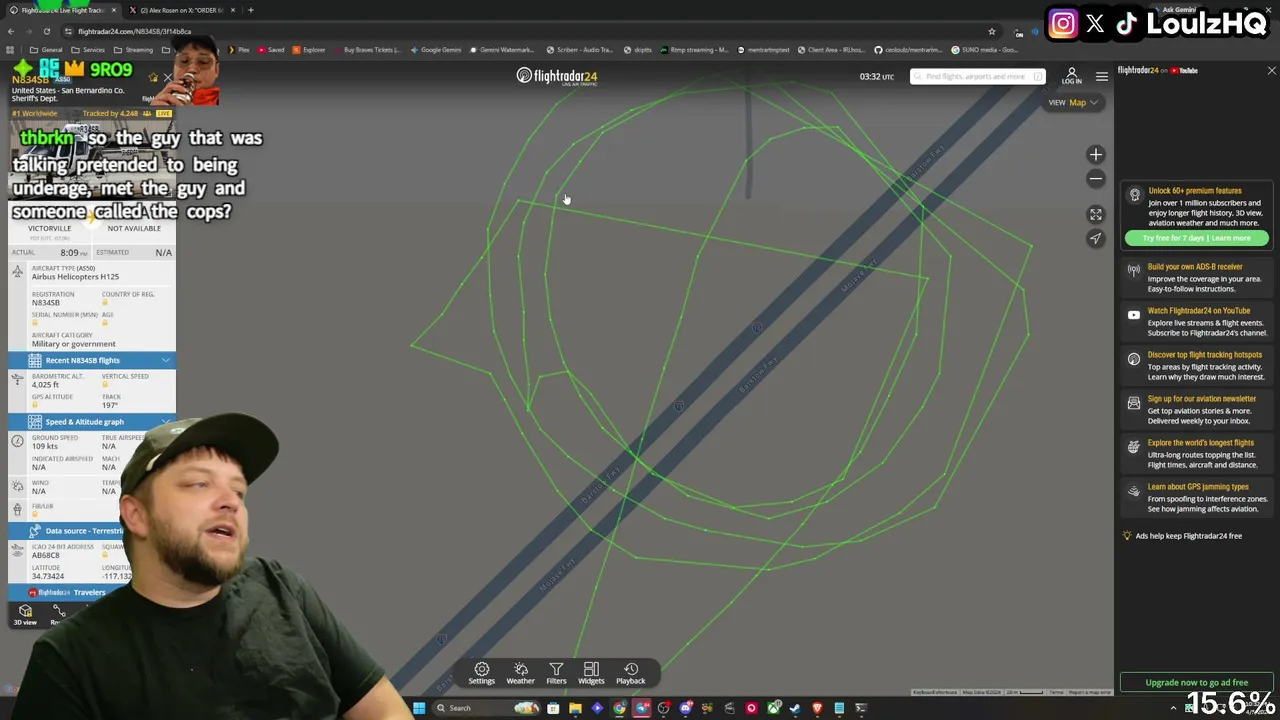This screenshot has width=1280, height=720.
Task: Click the Find flights search field
Action: click(977, 77)
